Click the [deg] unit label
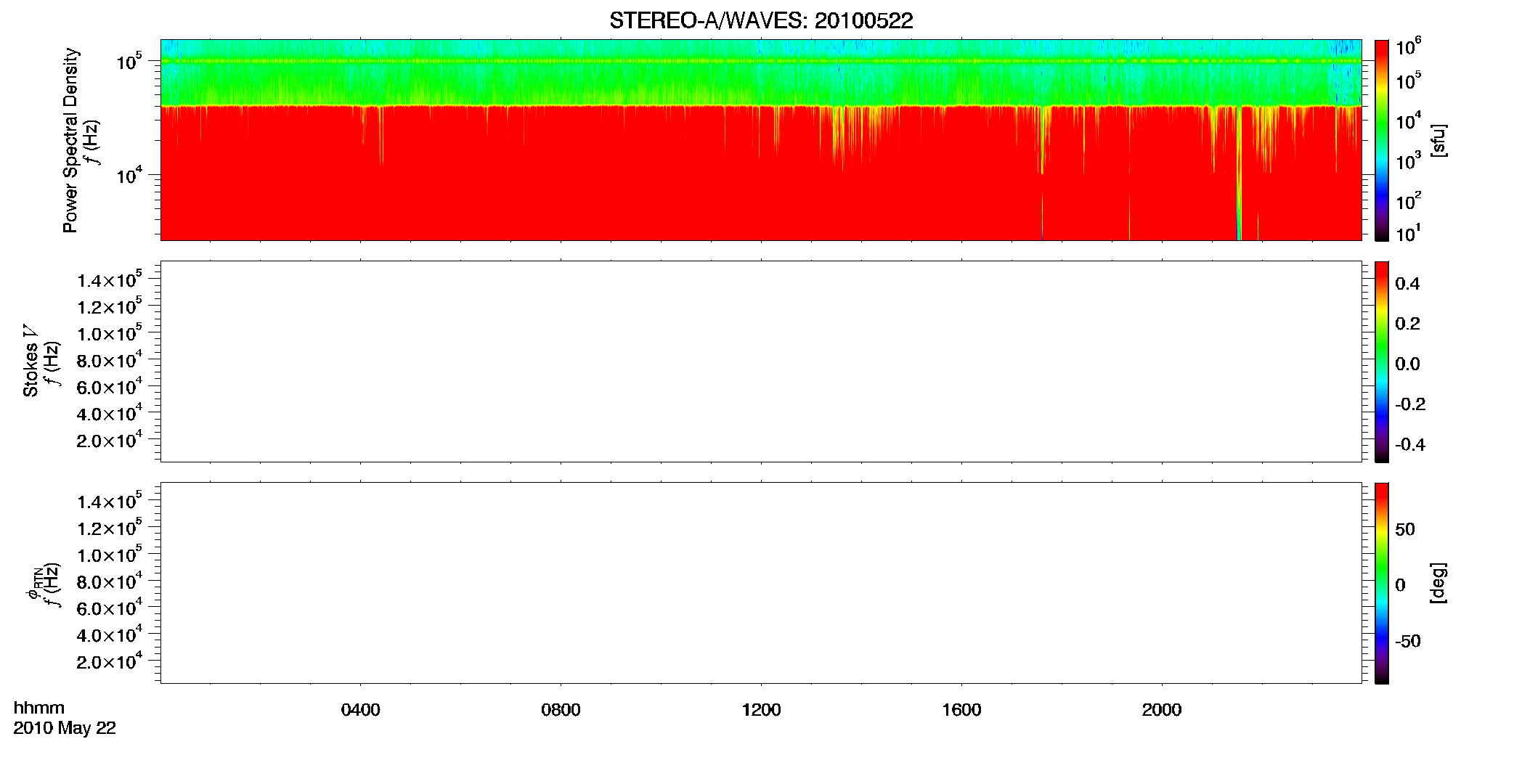The height and width of the screenshot is (784, 1522). click(1438, 583)
